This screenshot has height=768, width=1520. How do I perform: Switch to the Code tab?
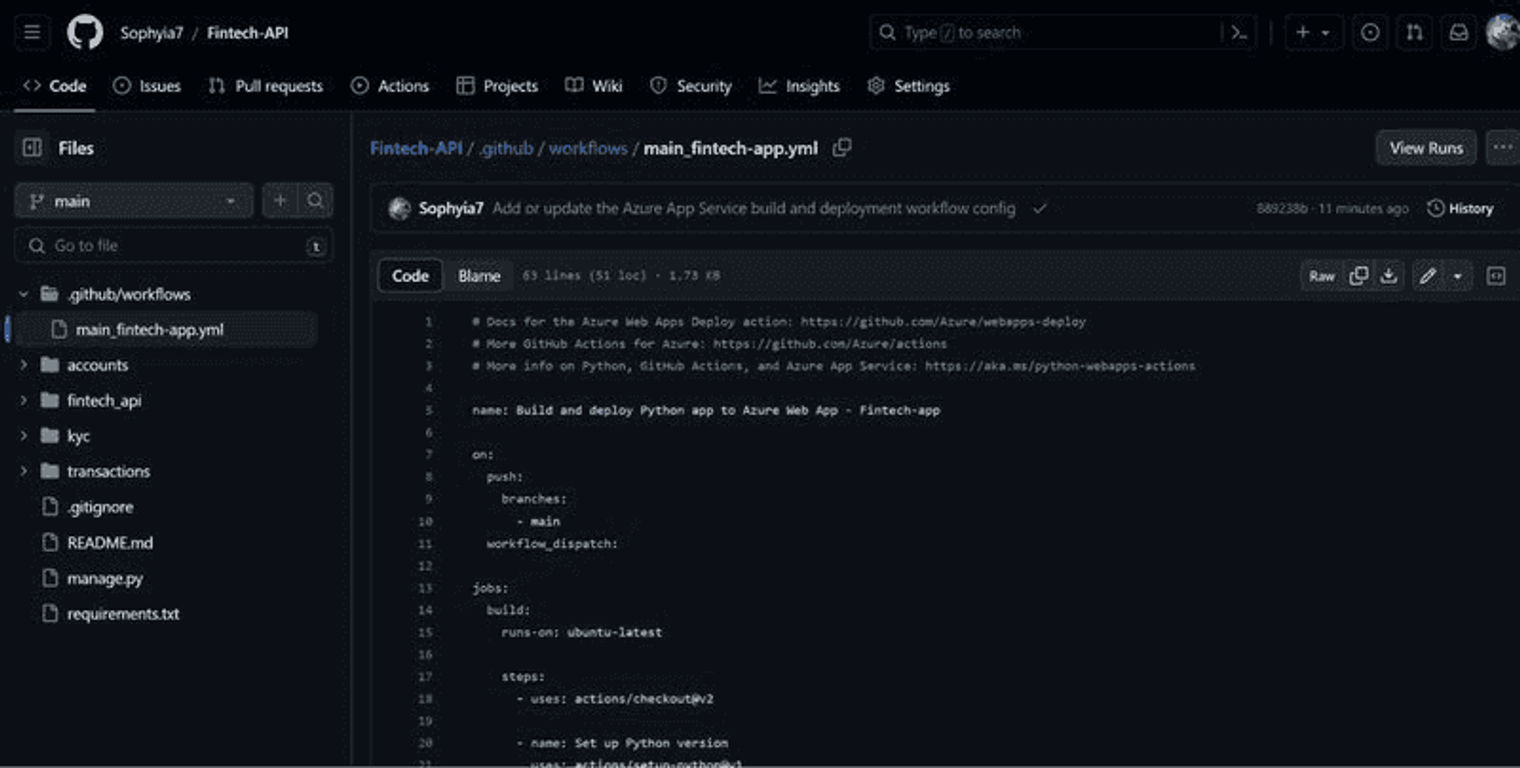pyautogui.click(x=55, y=86)
